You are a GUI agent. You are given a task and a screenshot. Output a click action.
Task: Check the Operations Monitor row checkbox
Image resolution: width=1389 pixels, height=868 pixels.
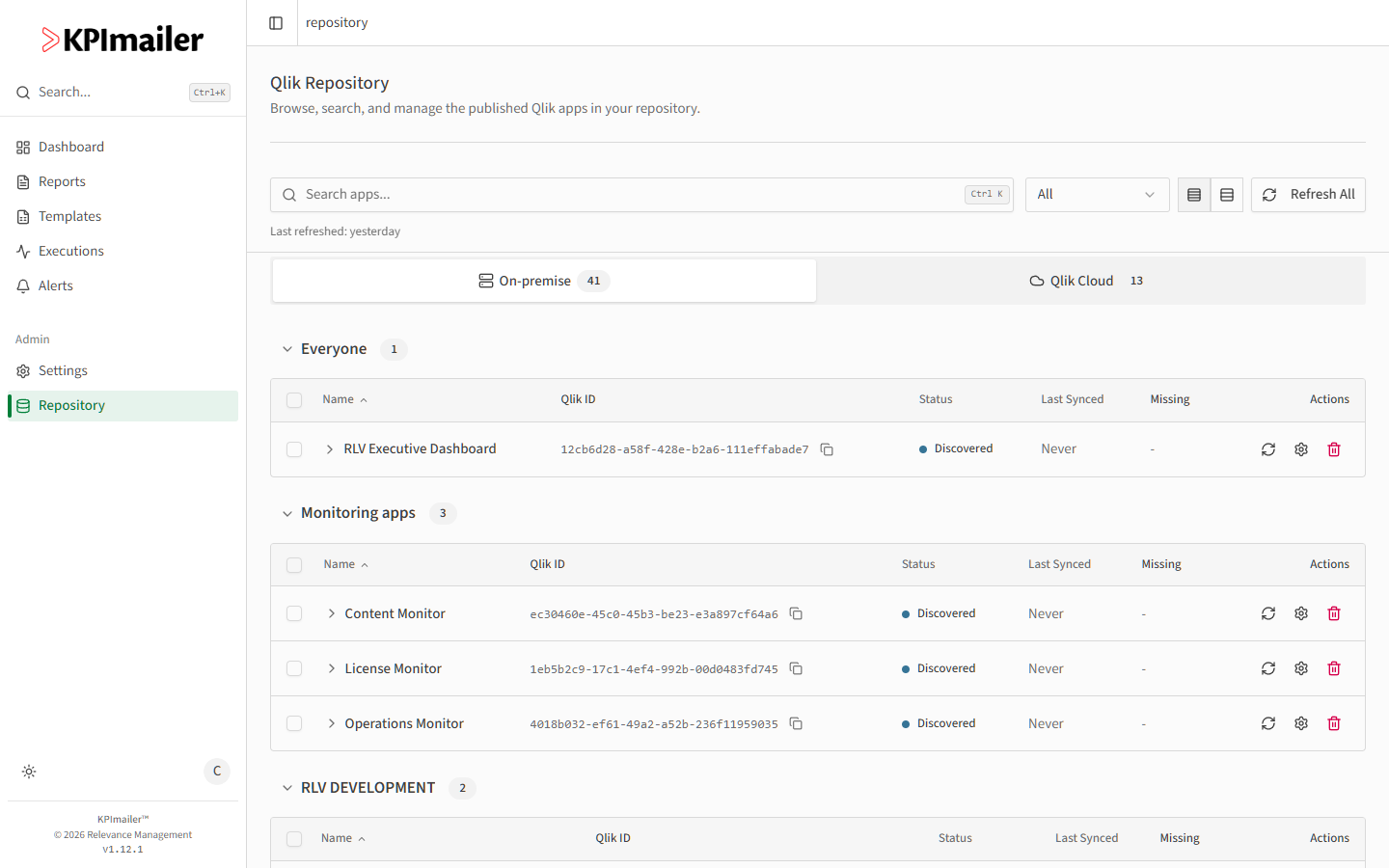[294, 723]
